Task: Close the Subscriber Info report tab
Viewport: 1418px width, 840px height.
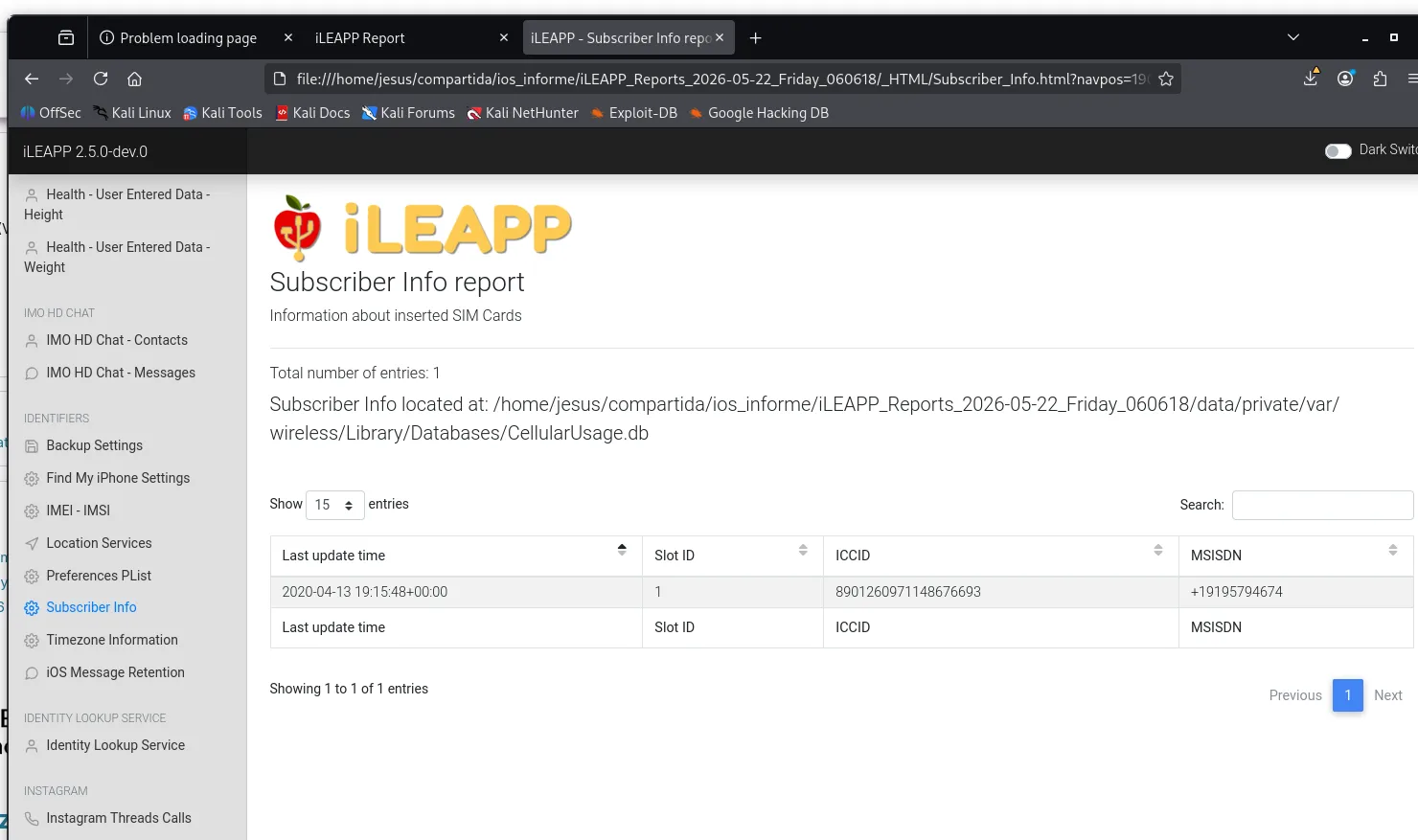Action: (720, 37)
